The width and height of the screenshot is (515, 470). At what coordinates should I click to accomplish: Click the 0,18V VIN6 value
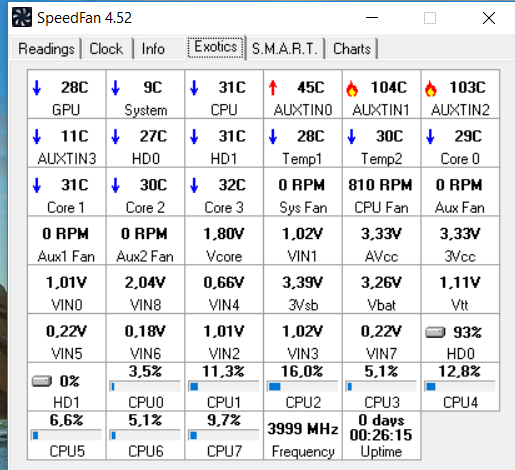point(145,331)
